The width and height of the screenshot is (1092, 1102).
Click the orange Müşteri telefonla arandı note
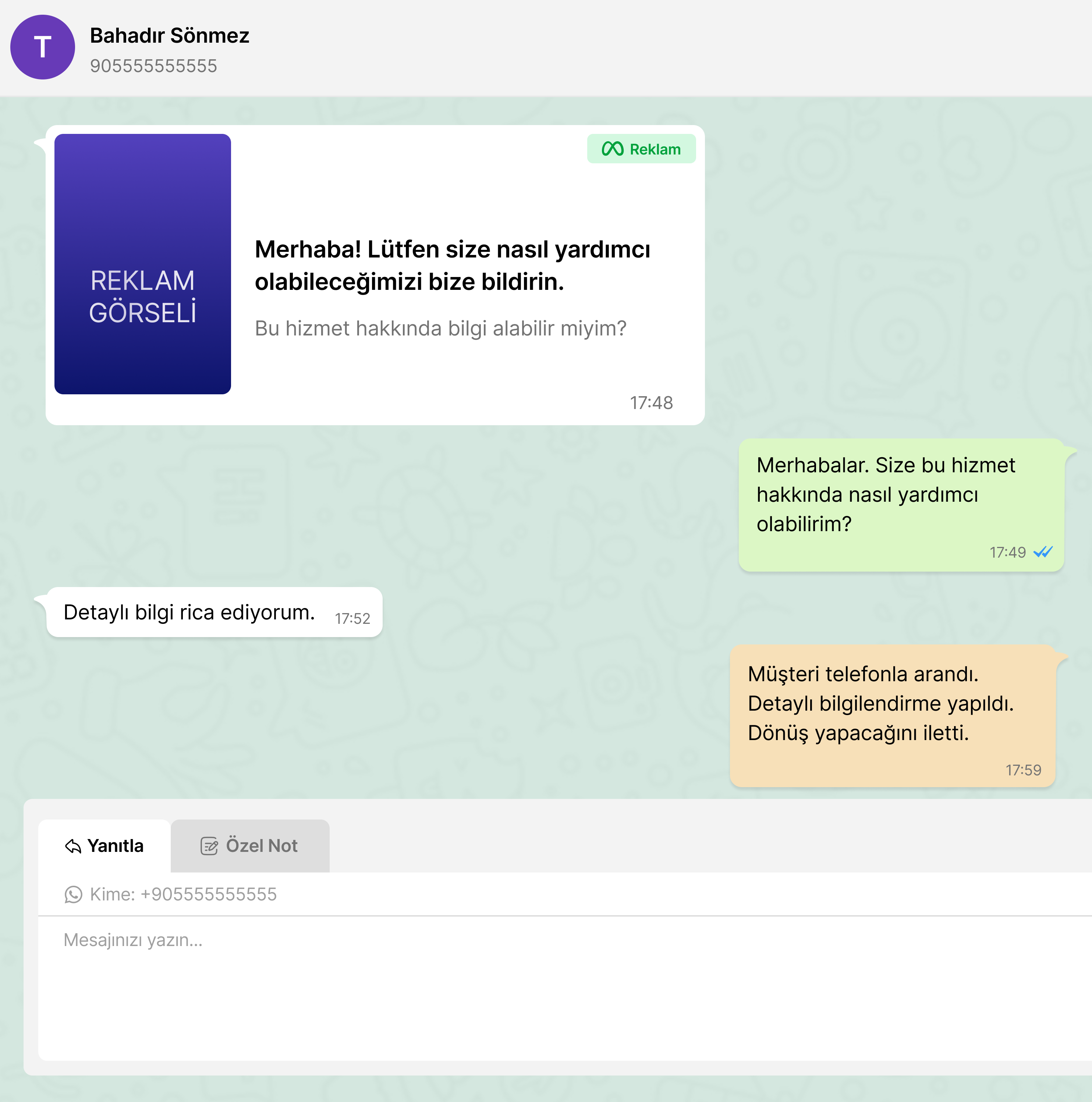coord(880,703)
